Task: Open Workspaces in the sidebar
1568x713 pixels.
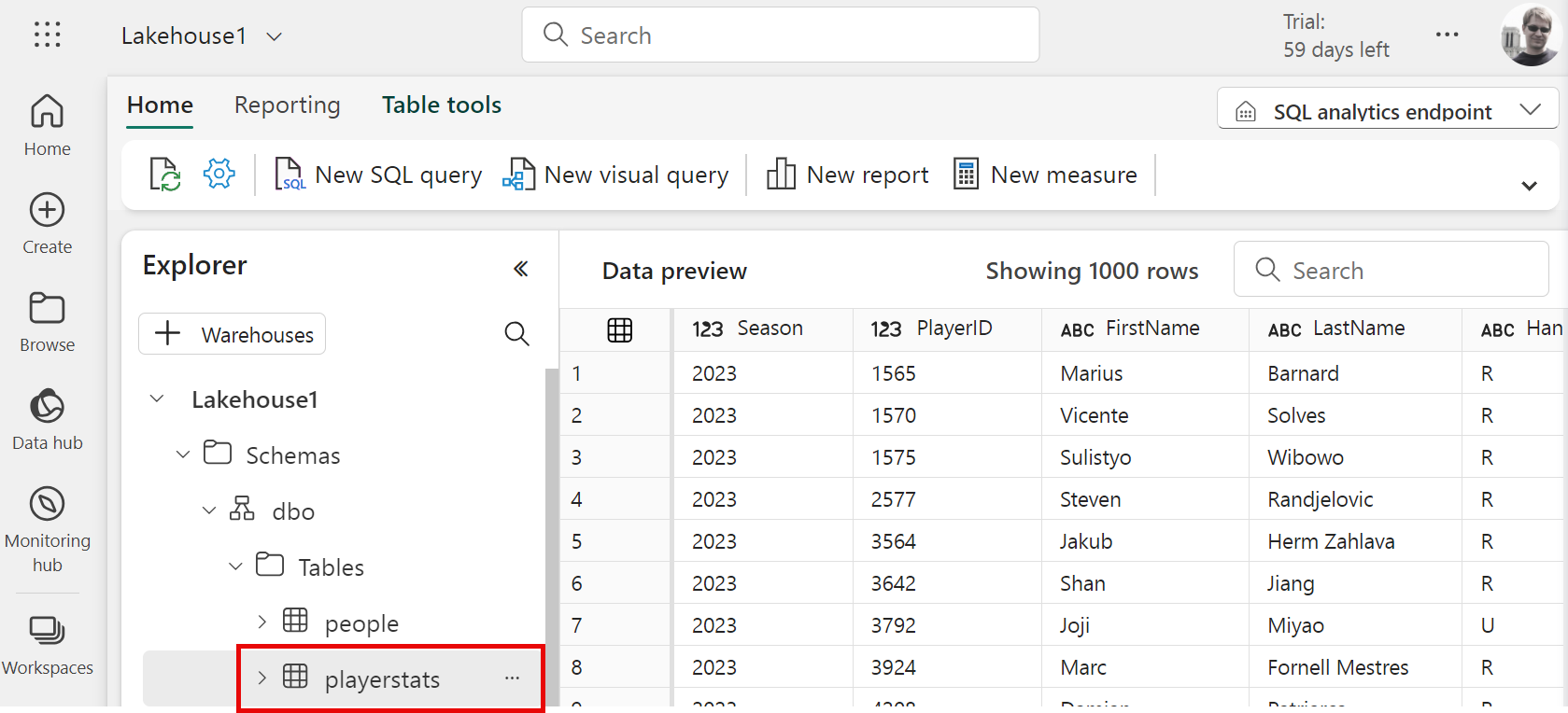Action: point(47,644)
